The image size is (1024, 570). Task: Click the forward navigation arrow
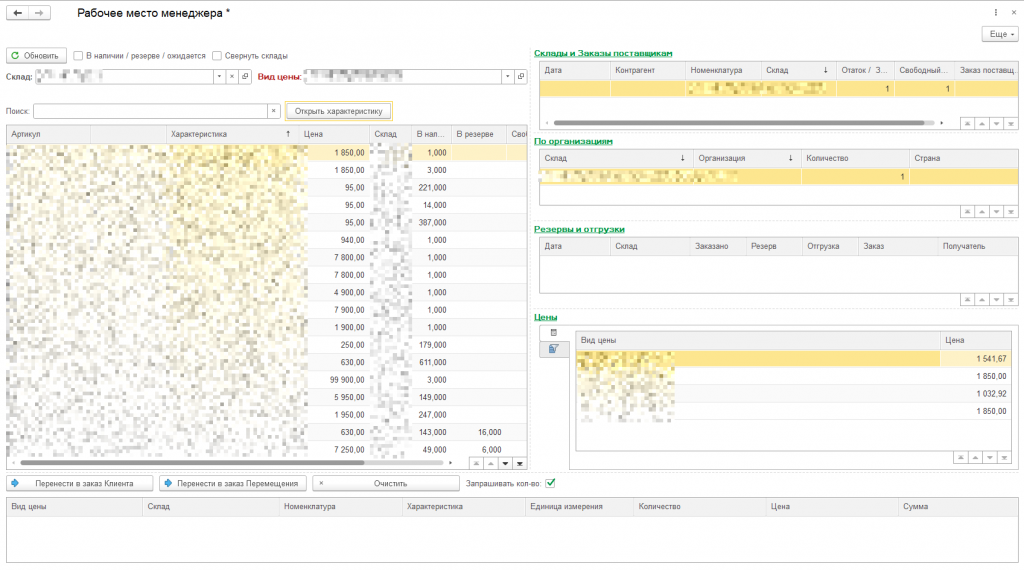[38, 13]
